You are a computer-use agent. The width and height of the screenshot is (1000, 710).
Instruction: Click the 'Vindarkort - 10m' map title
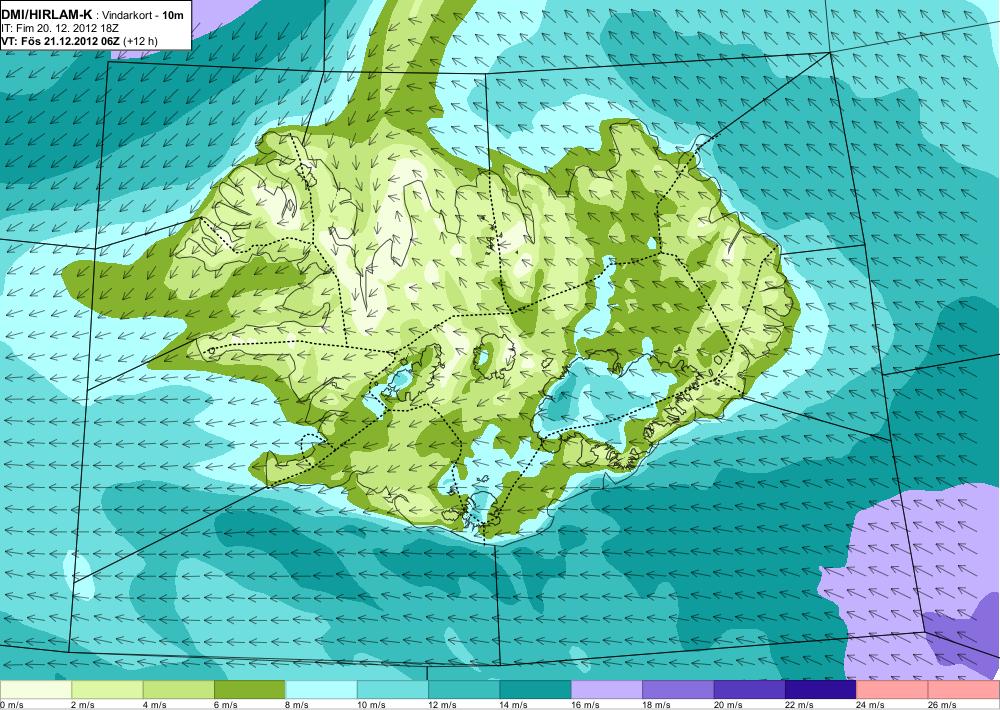point(143,15)
